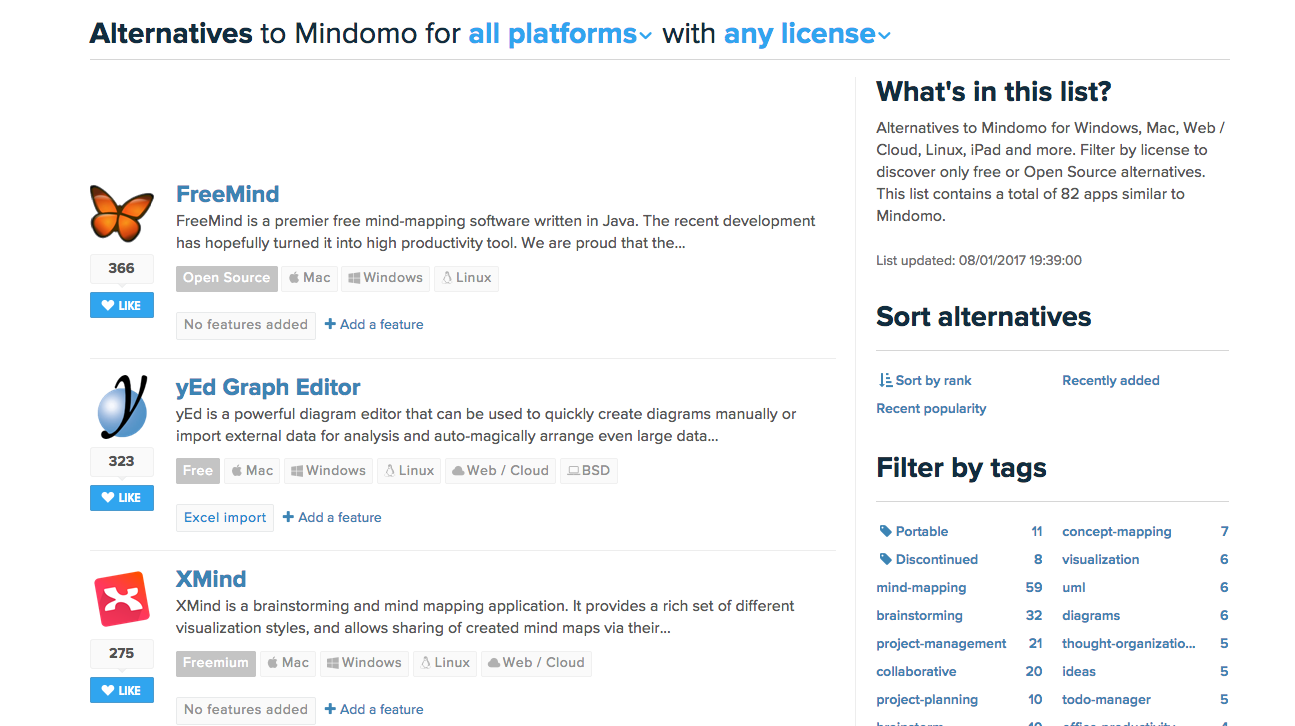Click the BSD platform tag for yEd

(x=587, y=471)
